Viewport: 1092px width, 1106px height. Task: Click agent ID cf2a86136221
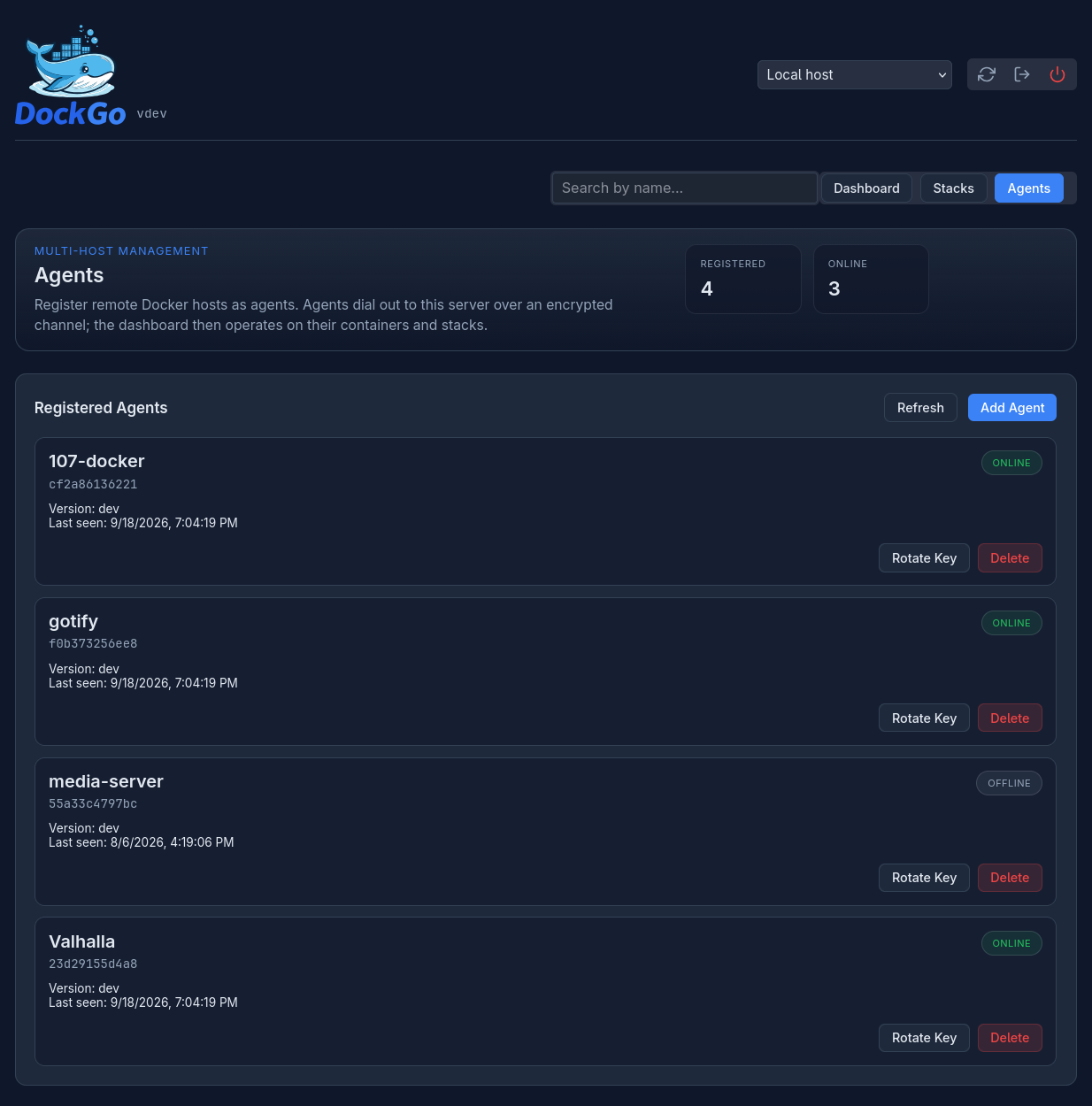pos(93,484)
